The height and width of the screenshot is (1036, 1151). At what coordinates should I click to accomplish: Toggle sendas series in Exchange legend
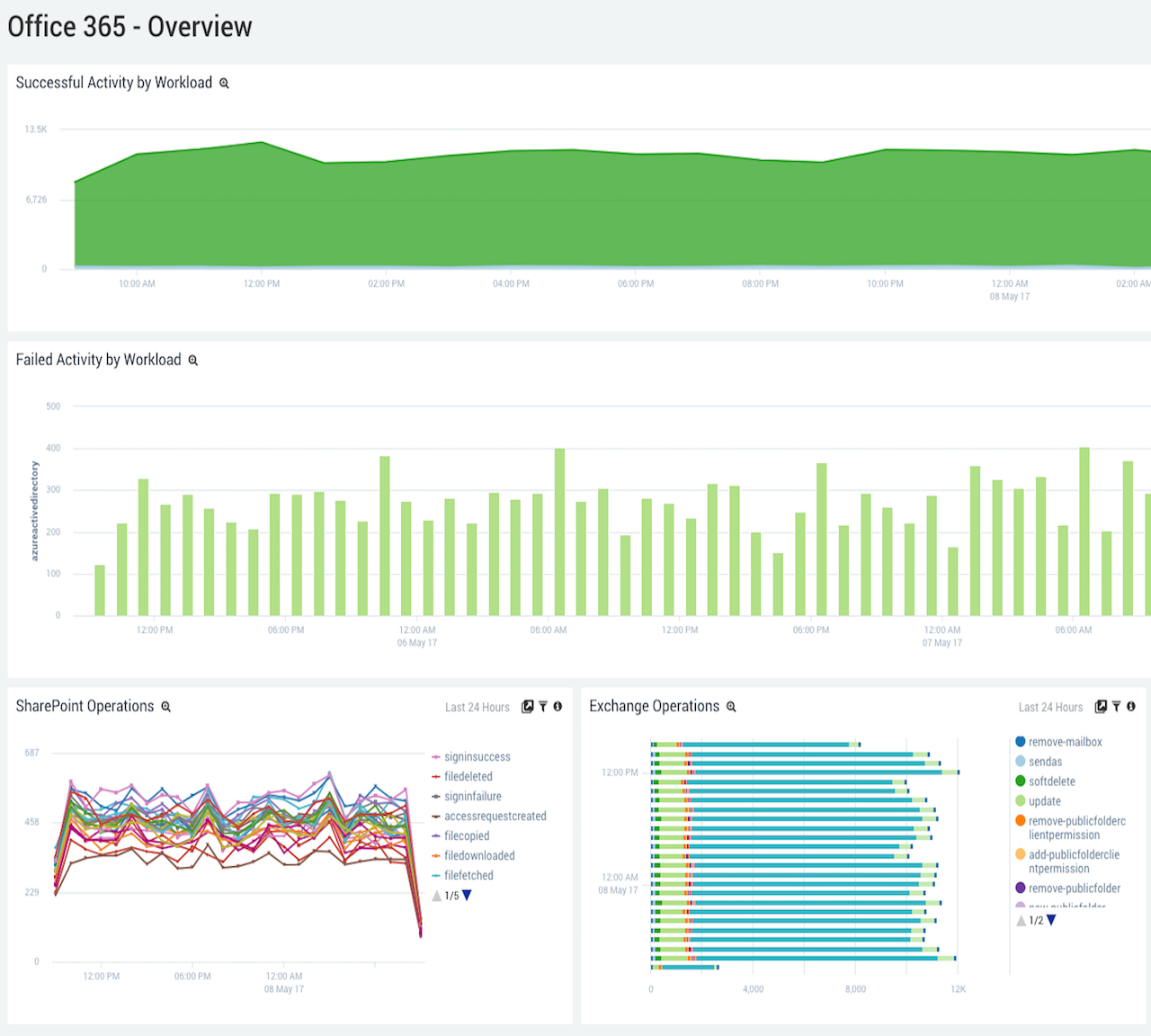click(1039, 762)
